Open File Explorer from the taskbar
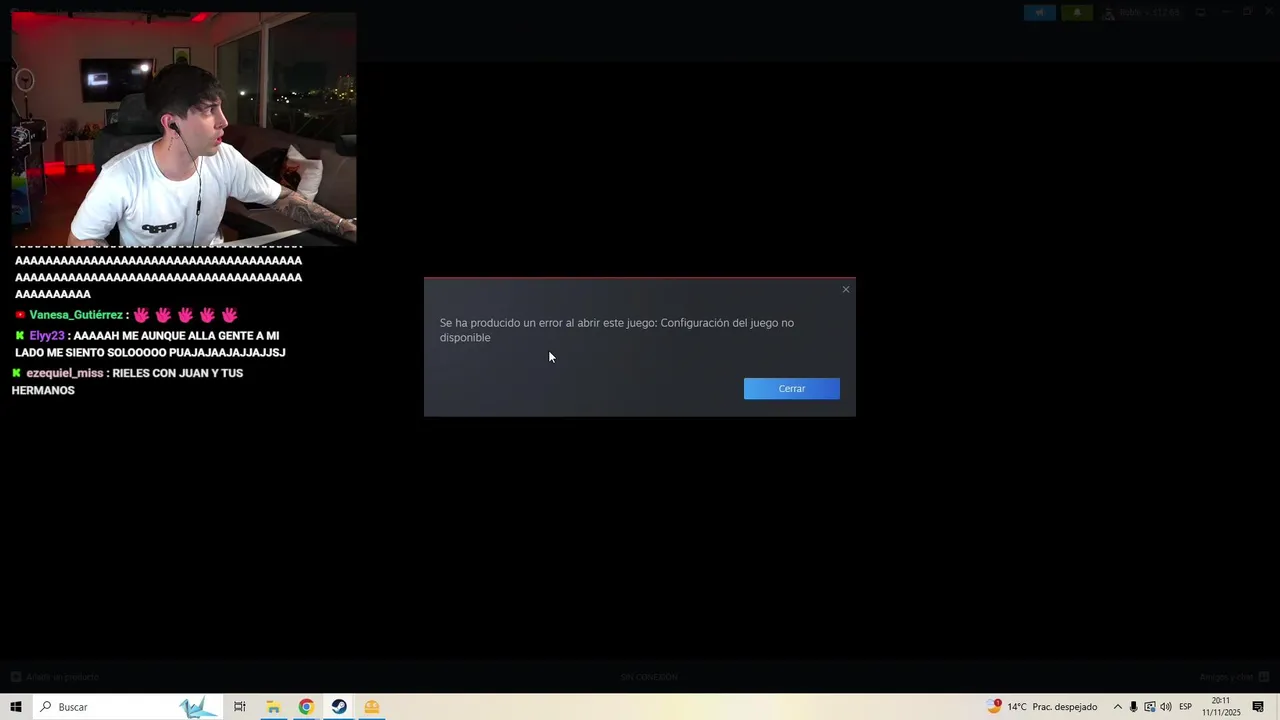Screen dimensions: 1280x720 (273, 707)
